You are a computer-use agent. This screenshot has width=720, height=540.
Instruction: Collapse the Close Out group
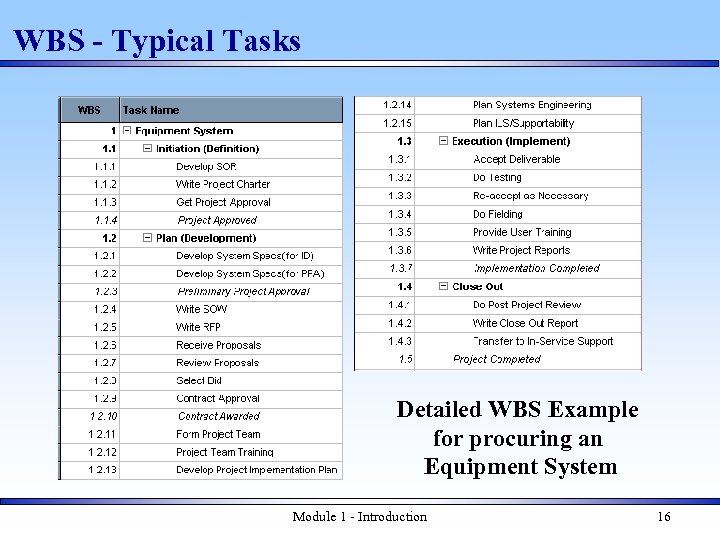[x=443, y=286]
